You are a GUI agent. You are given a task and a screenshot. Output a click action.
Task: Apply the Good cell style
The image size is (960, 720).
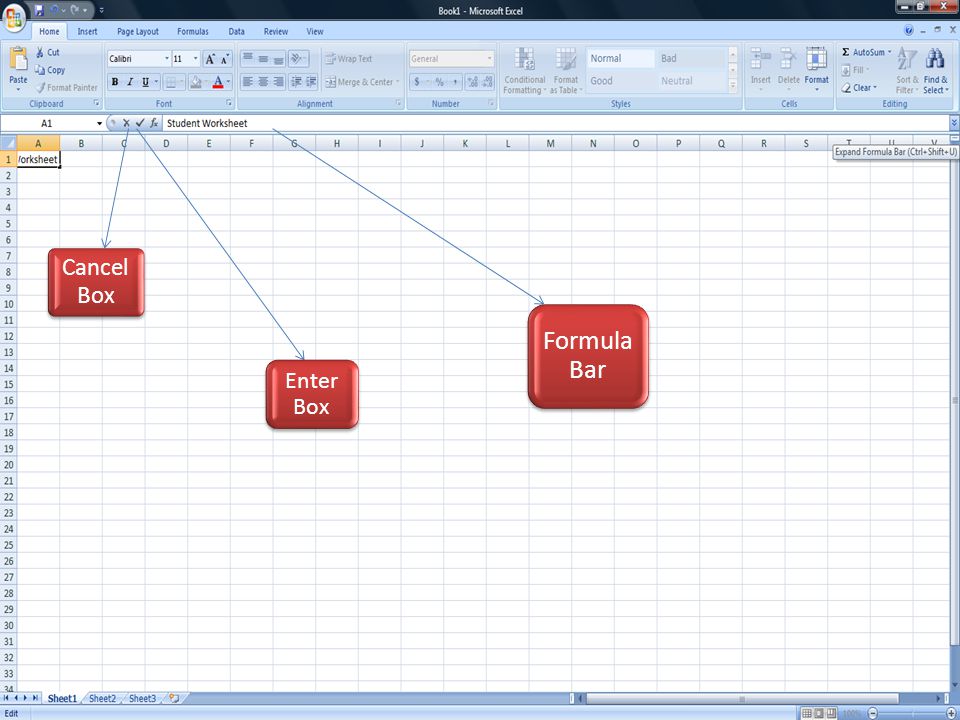(621, 81)
